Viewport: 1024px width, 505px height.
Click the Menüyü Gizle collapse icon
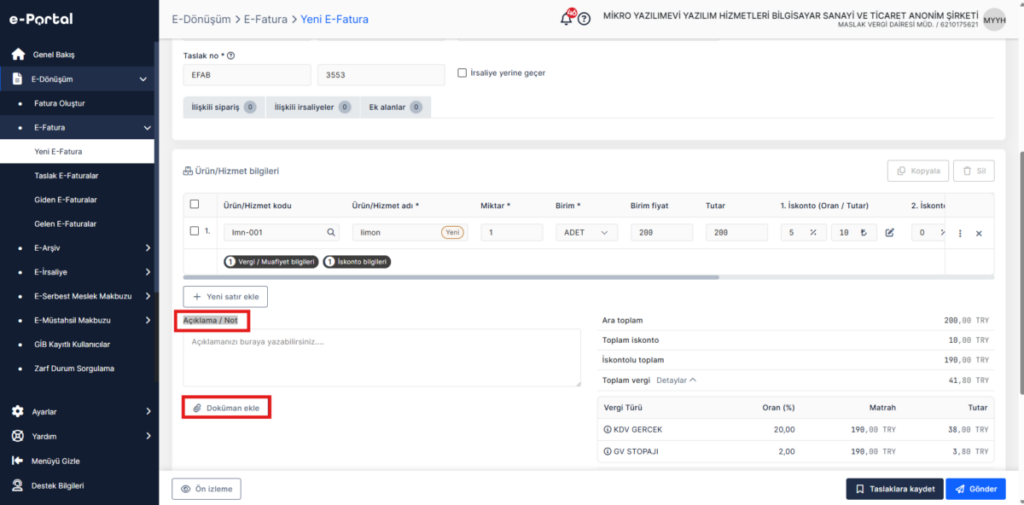tap(18, 461)
